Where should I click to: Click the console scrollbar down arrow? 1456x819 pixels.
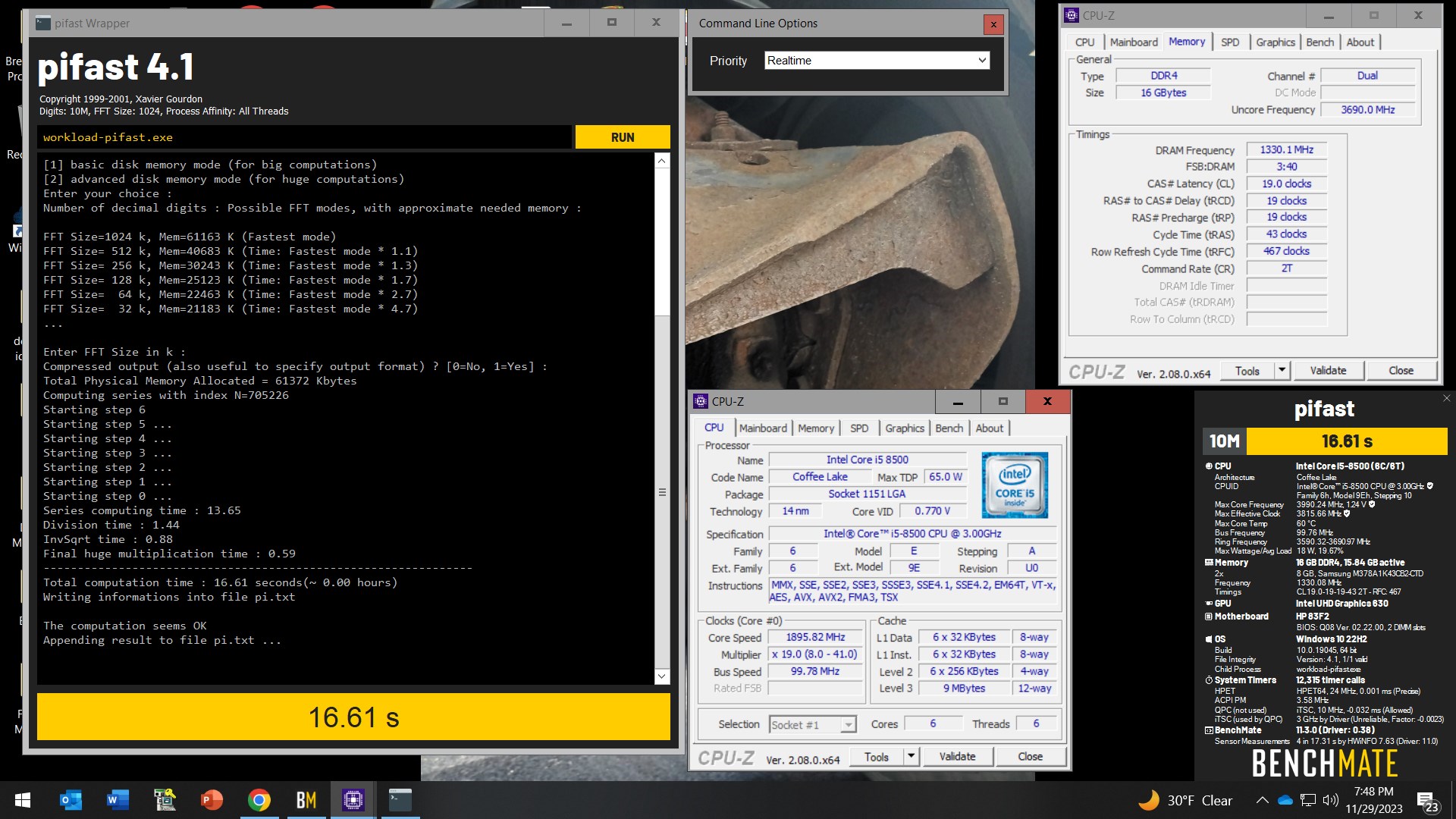(x=662, y=676)
